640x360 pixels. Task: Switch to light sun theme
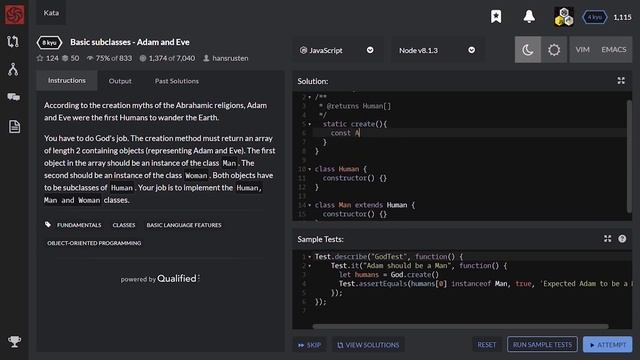click(x=554, y=50)
